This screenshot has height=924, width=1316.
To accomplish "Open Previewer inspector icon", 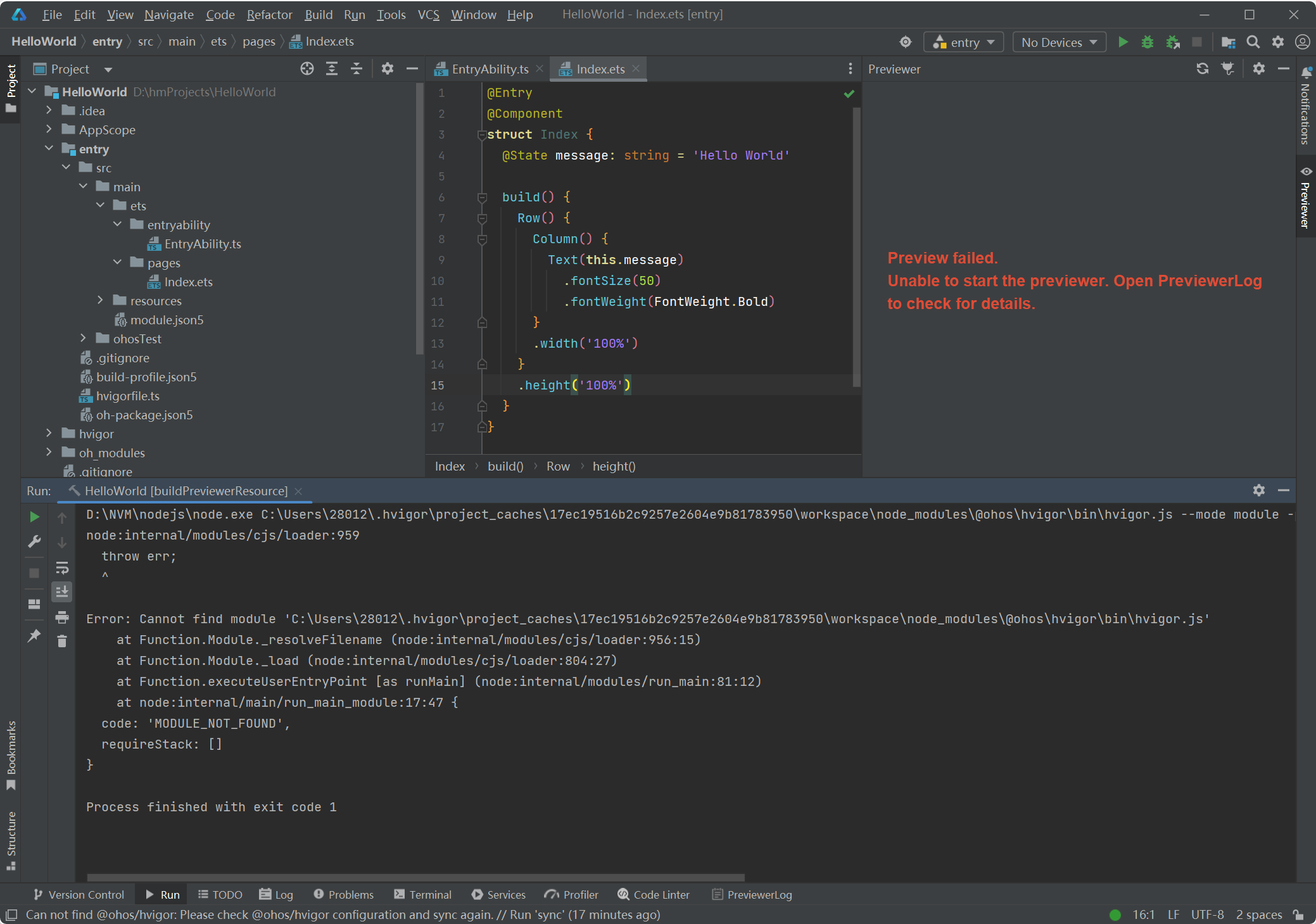I will click(x=1227, y=69).
